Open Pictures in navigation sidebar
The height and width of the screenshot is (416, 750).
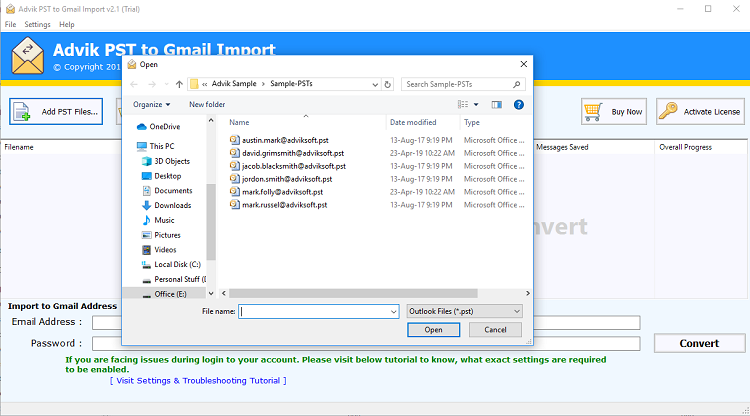pos(161,235)
